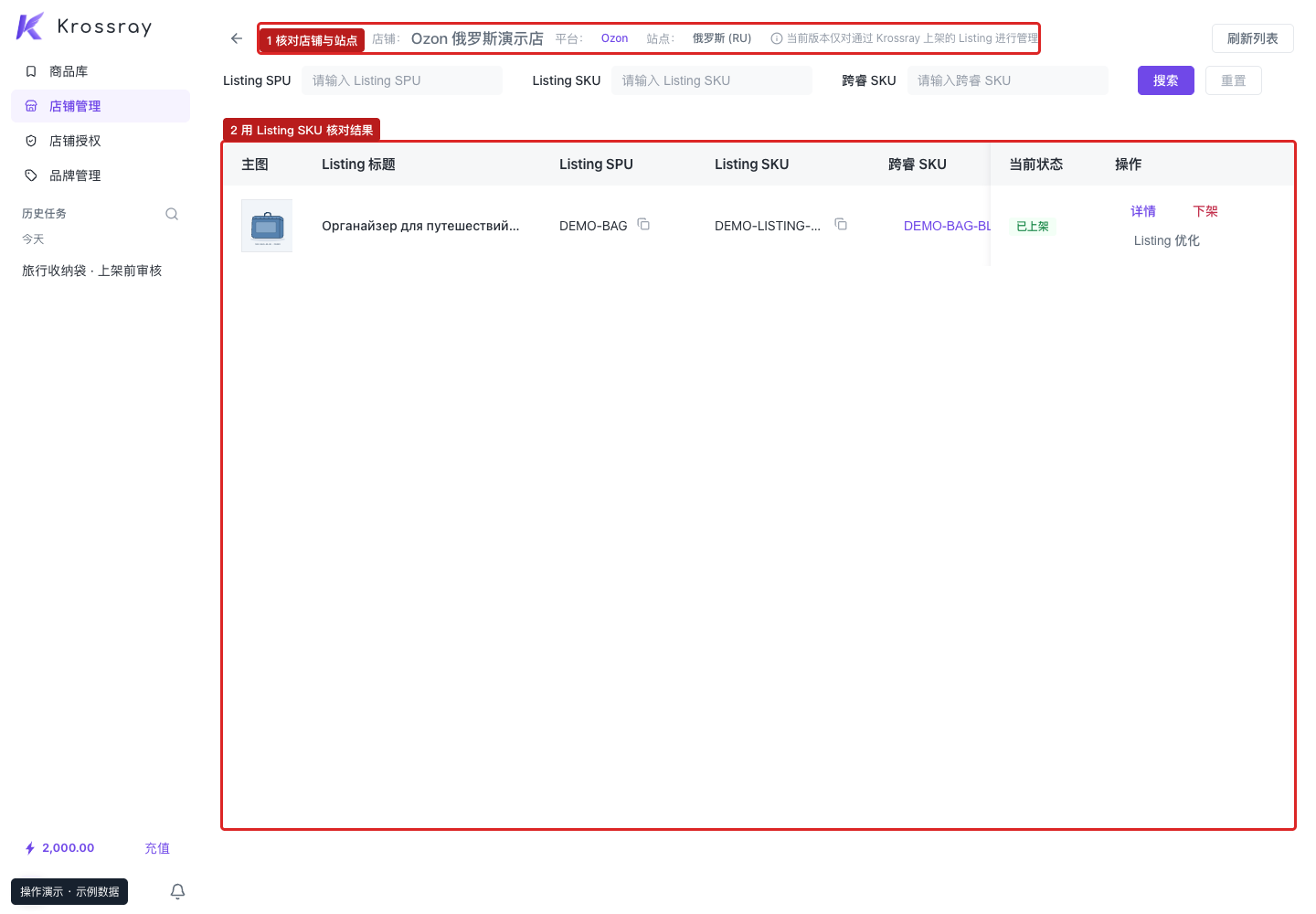This screenshot has height=914, width=1316.
Task: Open history task 旅行收纳袋 · 上架前审核
Action: point(92,271)
